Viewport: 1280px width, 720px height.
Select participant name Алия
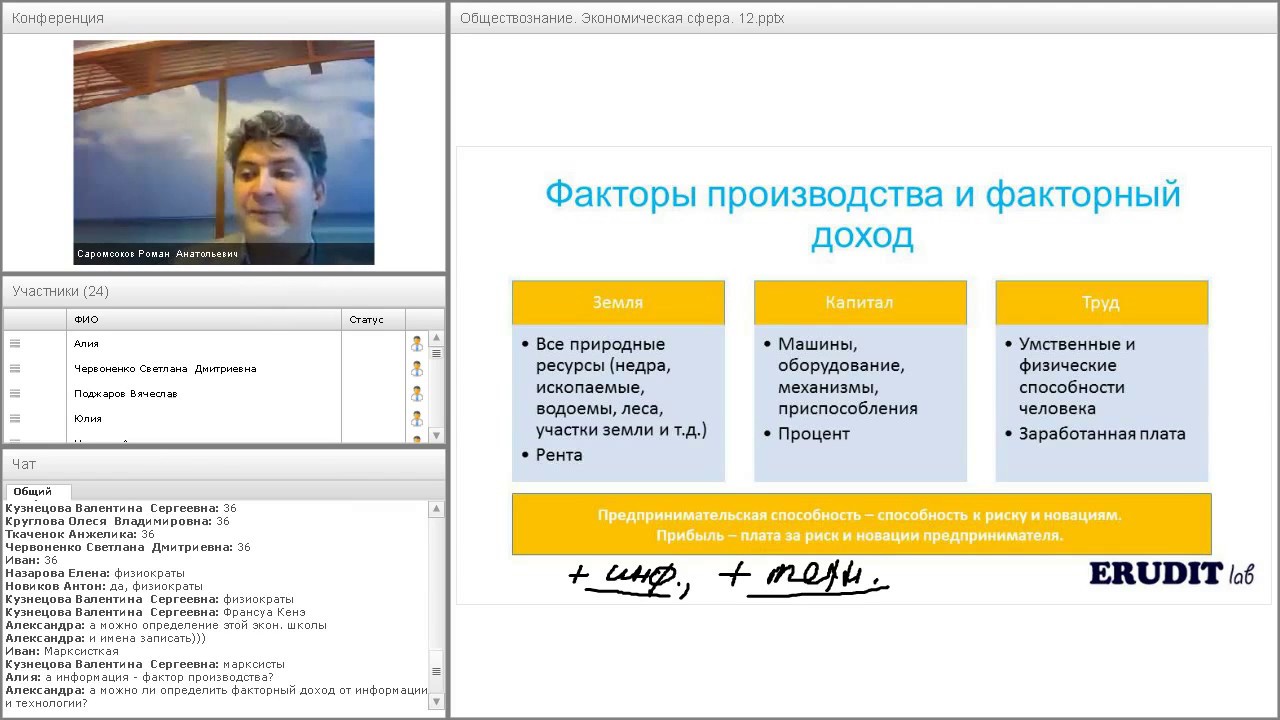point(86,343)
